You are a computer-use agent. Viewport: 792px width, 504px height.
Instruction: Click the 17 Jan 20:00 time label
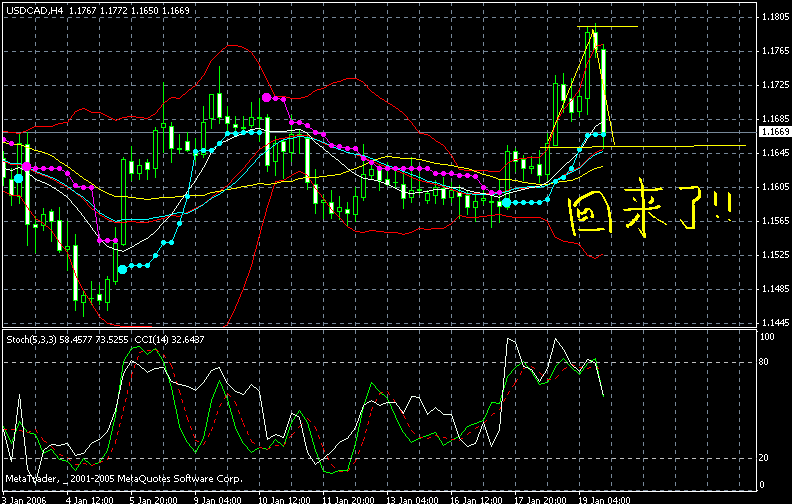540,500
